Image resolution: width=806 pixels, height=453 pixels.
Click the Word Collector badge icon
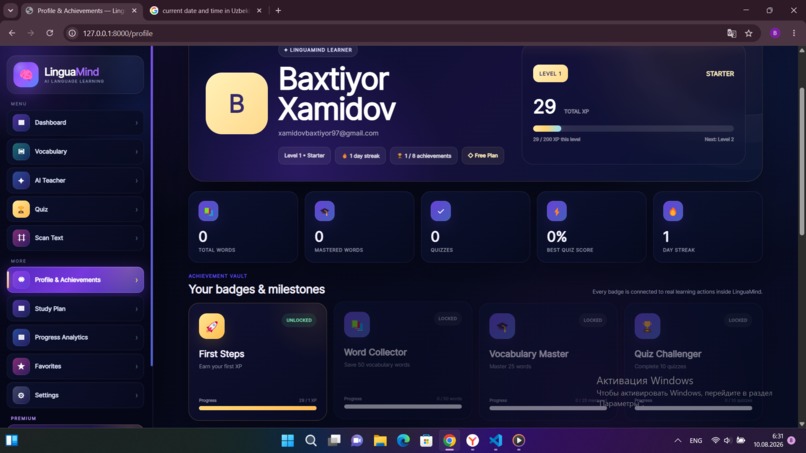coord(357,324)
